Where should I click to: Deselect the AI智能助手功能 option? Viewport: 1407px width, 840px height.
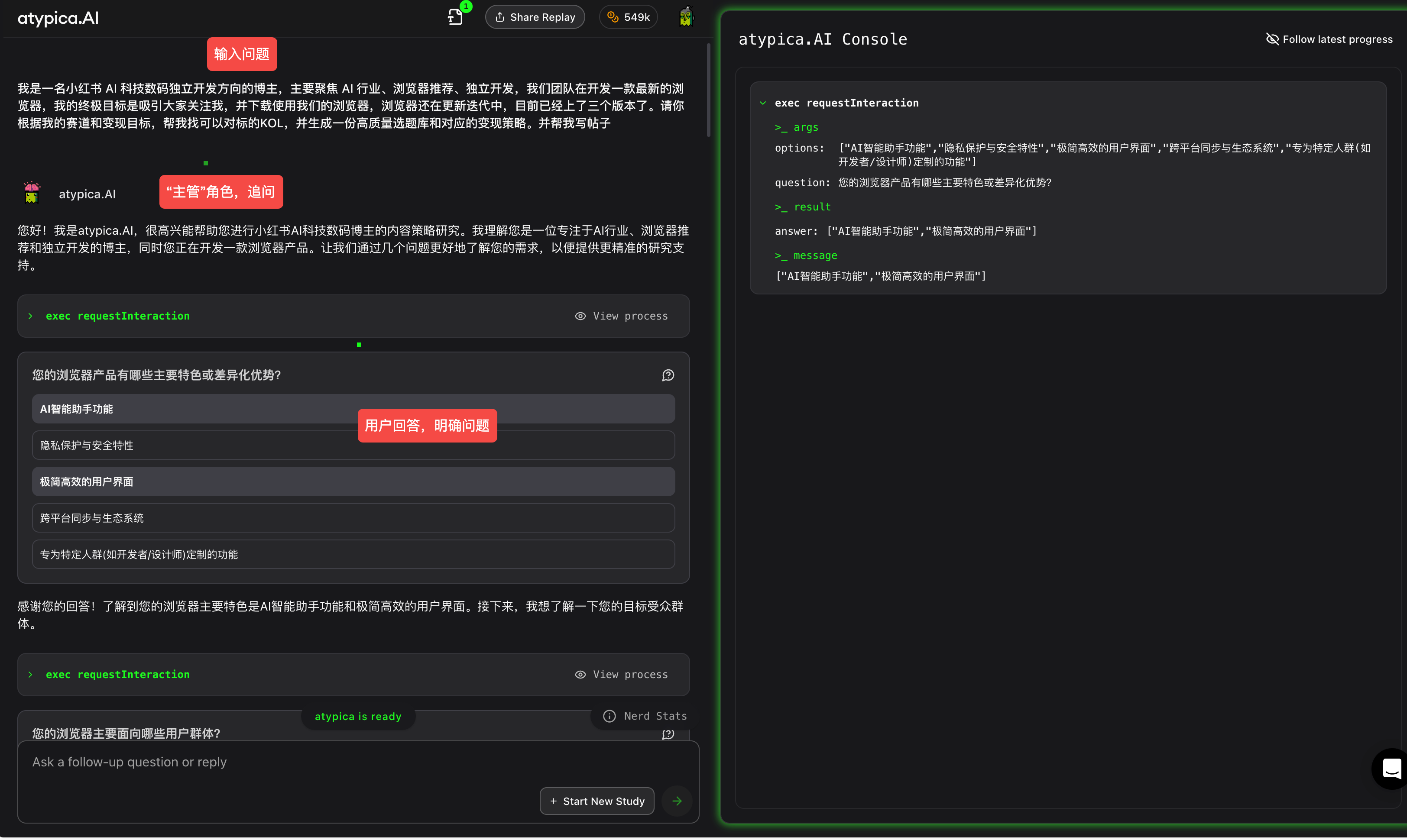[x=353, y=409]
